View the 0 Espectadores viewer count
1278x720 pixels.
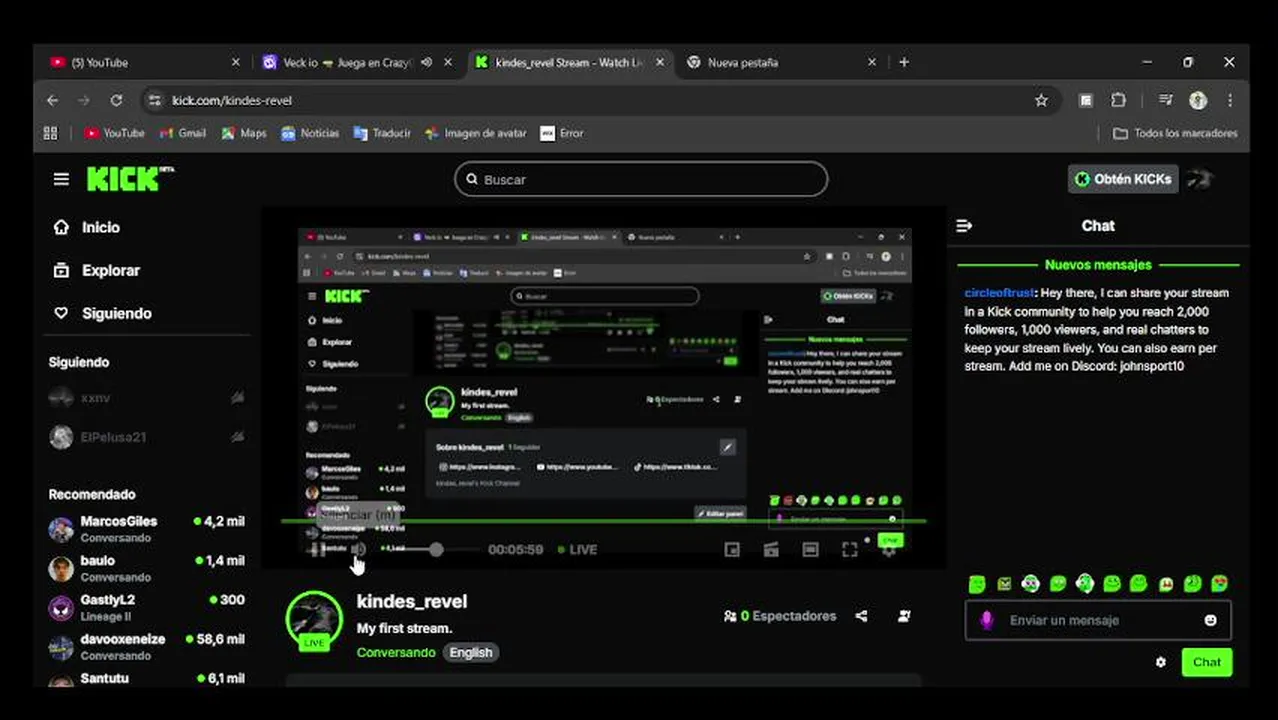click(780, 616)
